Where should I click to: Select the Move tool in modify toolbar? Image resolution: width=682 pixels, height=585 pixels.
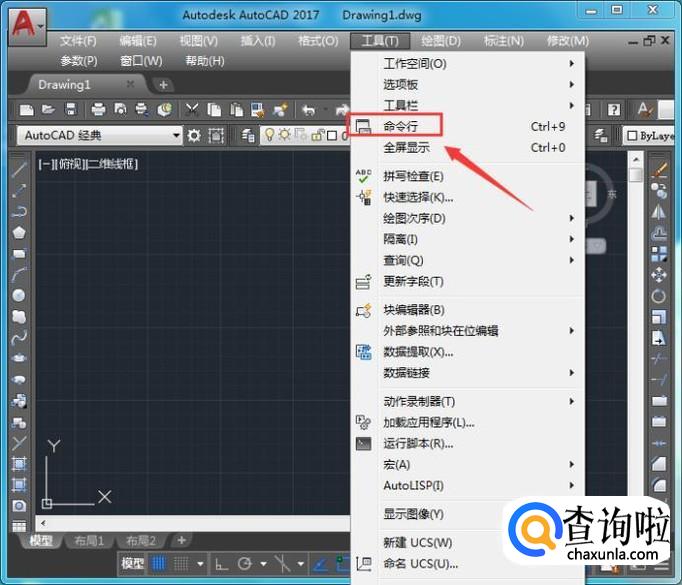point(659,275)
